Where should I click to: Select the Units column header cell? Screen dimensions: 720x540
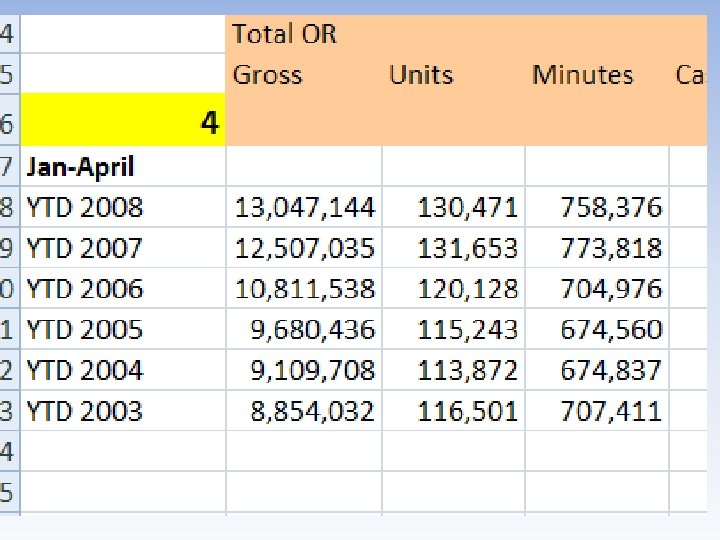click(x=421, y=75)
